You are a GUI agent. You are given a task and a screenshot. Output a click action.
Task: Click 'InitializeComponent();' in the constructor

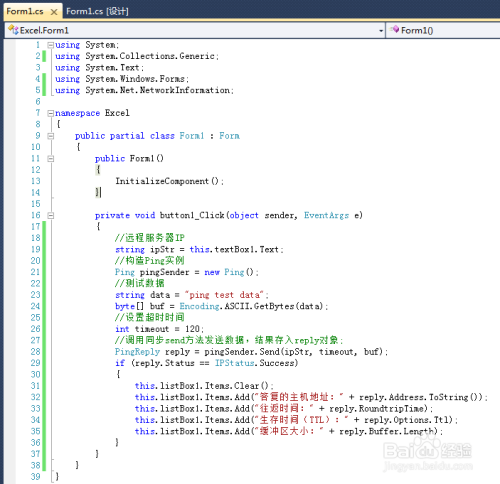[x=170, y=181]
